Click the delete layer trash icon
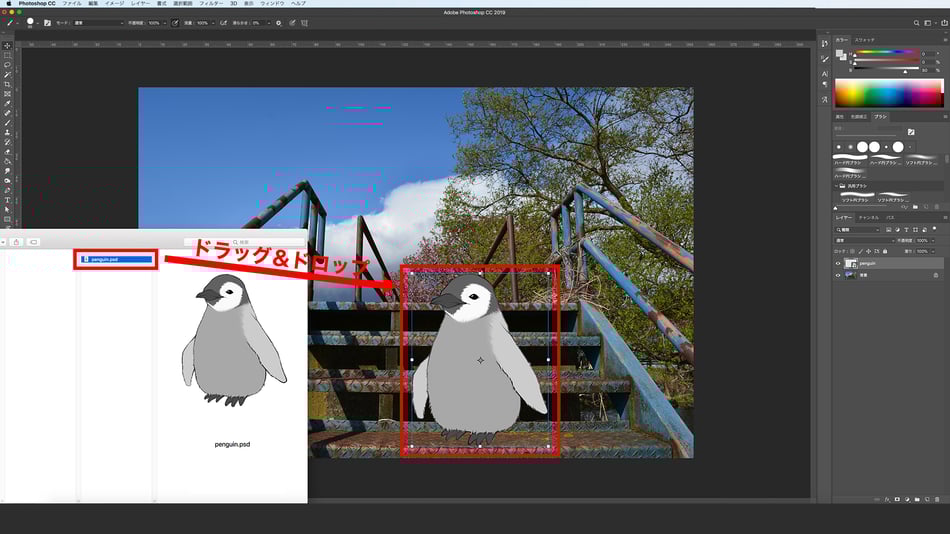The width and height of the screenshot is (950, 534). click(x=937, y=498)
